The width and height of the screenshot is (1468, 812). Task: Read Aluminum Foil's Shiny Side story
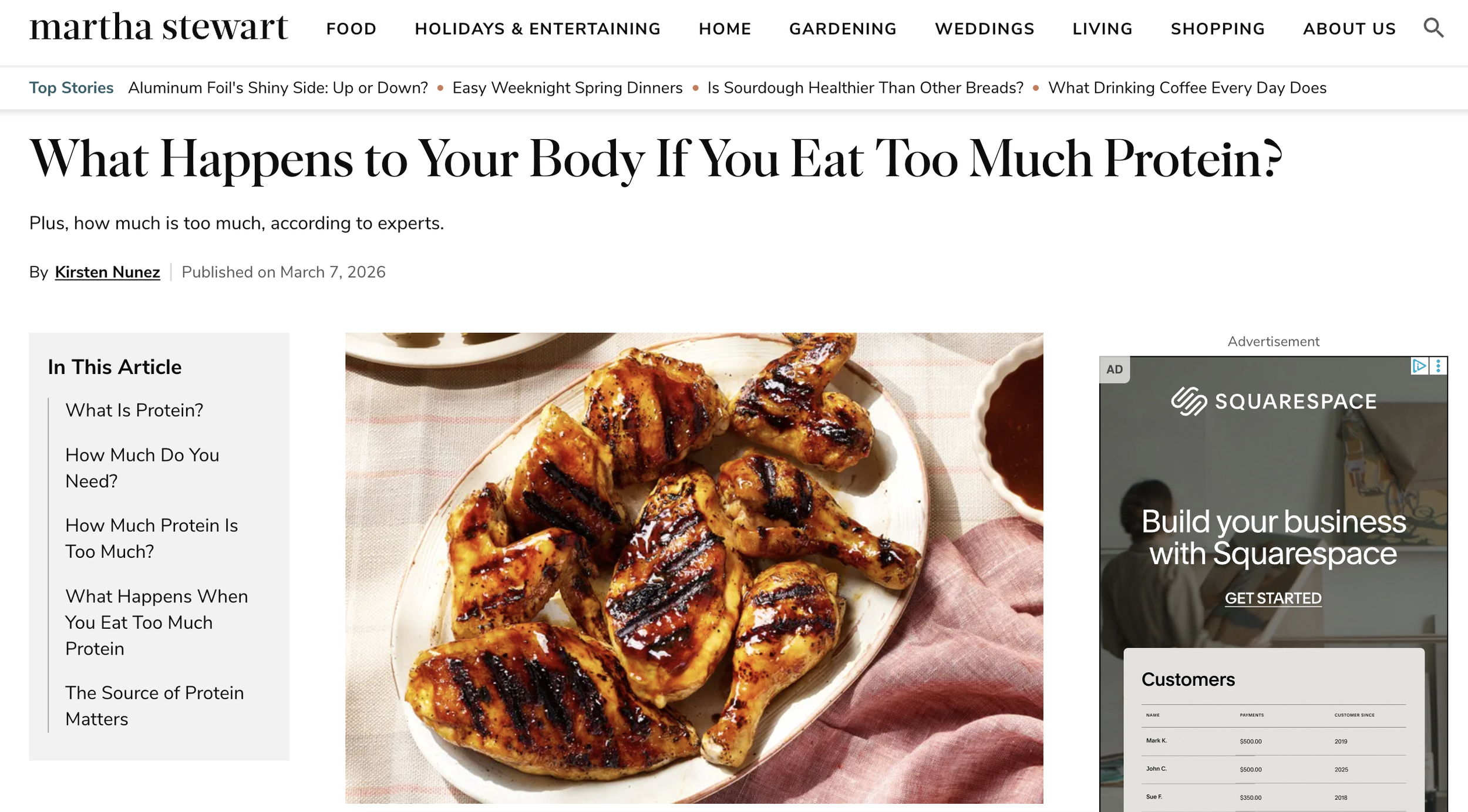click(278, 88)
